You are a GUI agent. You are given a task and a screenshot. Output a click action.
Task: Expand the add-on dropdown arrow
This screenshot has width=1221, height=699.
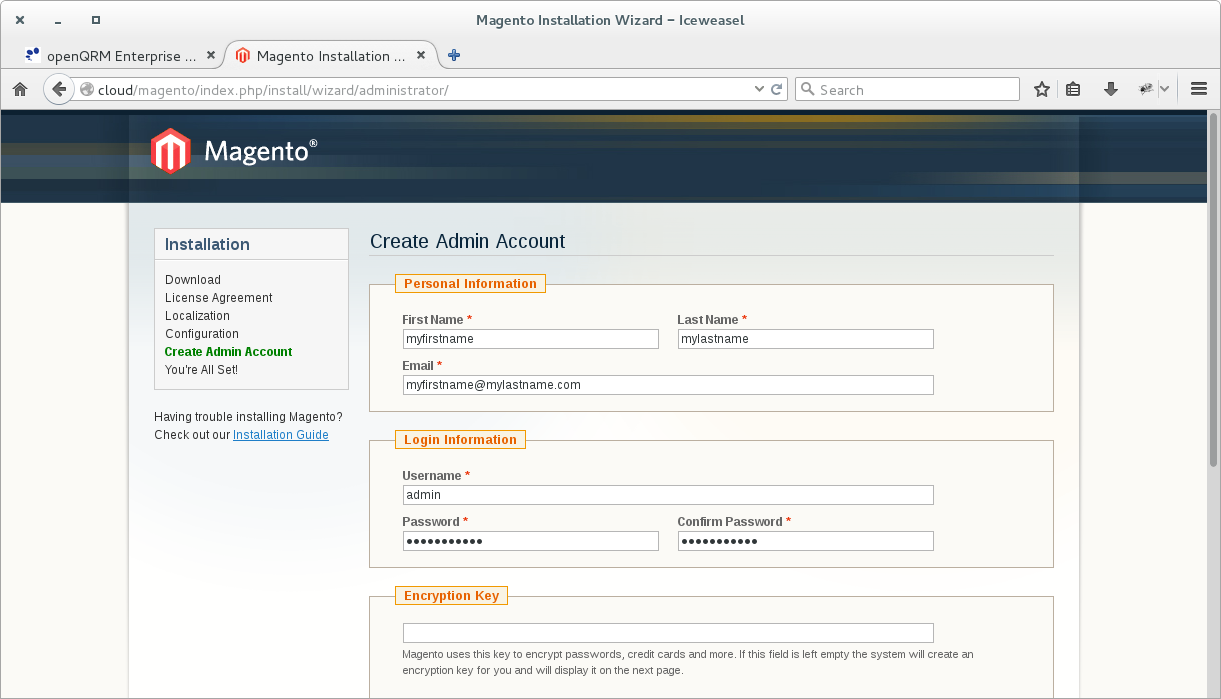click(x=1164, y=89)
